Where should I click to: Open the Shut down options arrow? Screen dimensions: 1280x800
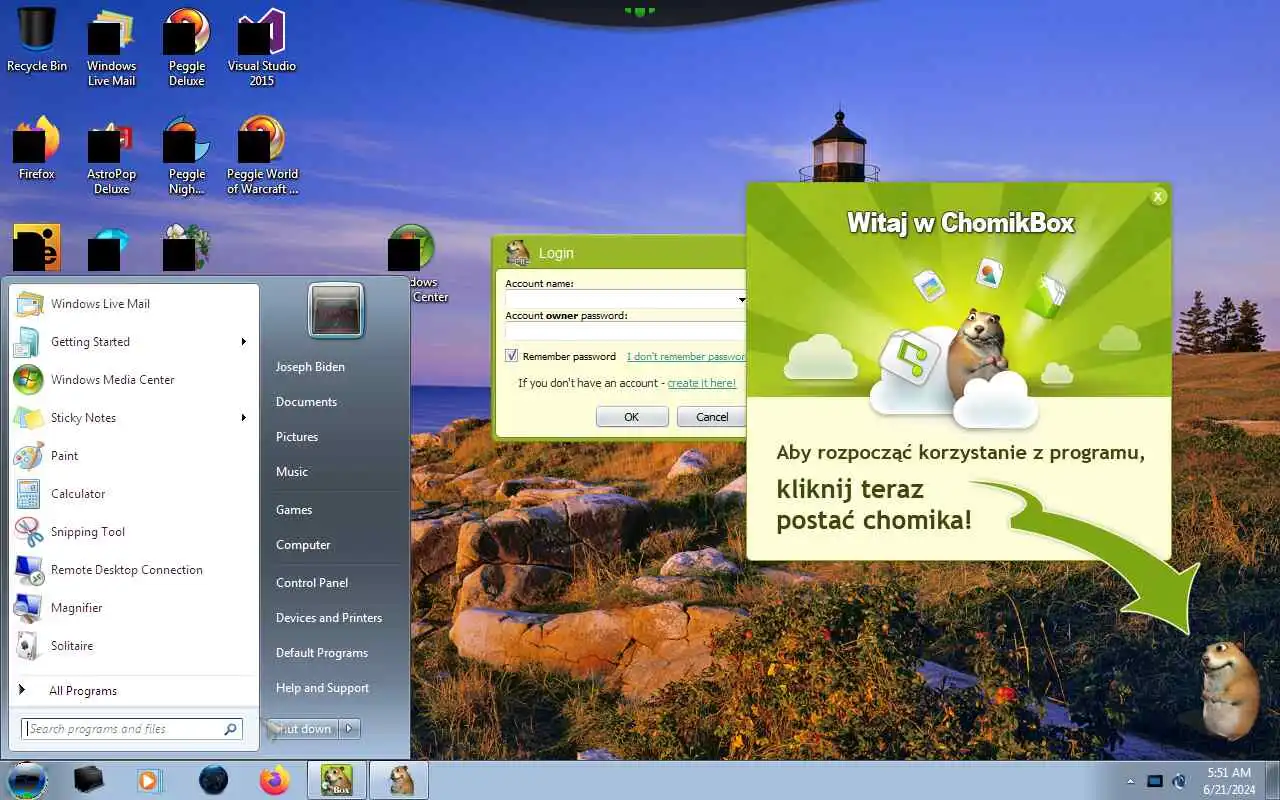[x=350, y=729]
